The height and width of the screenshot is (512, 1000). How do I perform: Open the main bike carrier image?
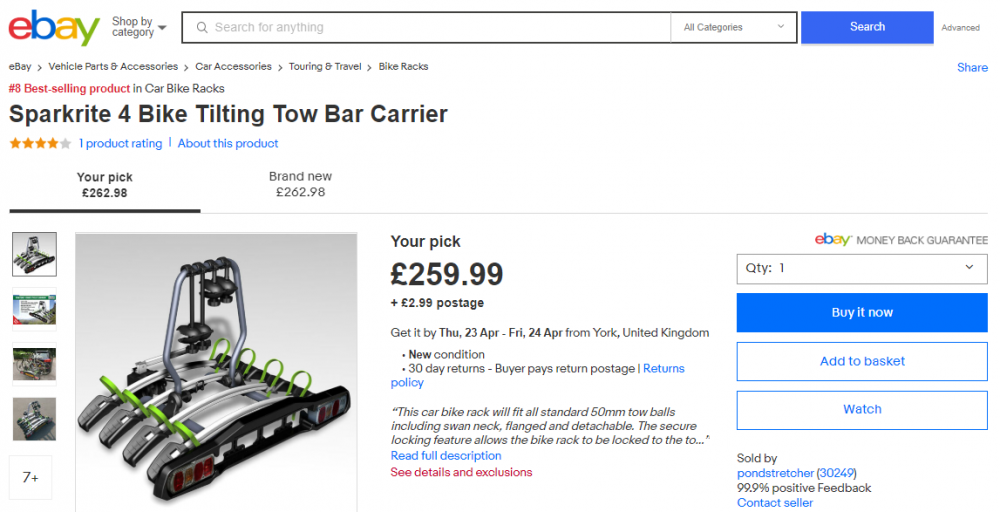click(x=216, y=372)
